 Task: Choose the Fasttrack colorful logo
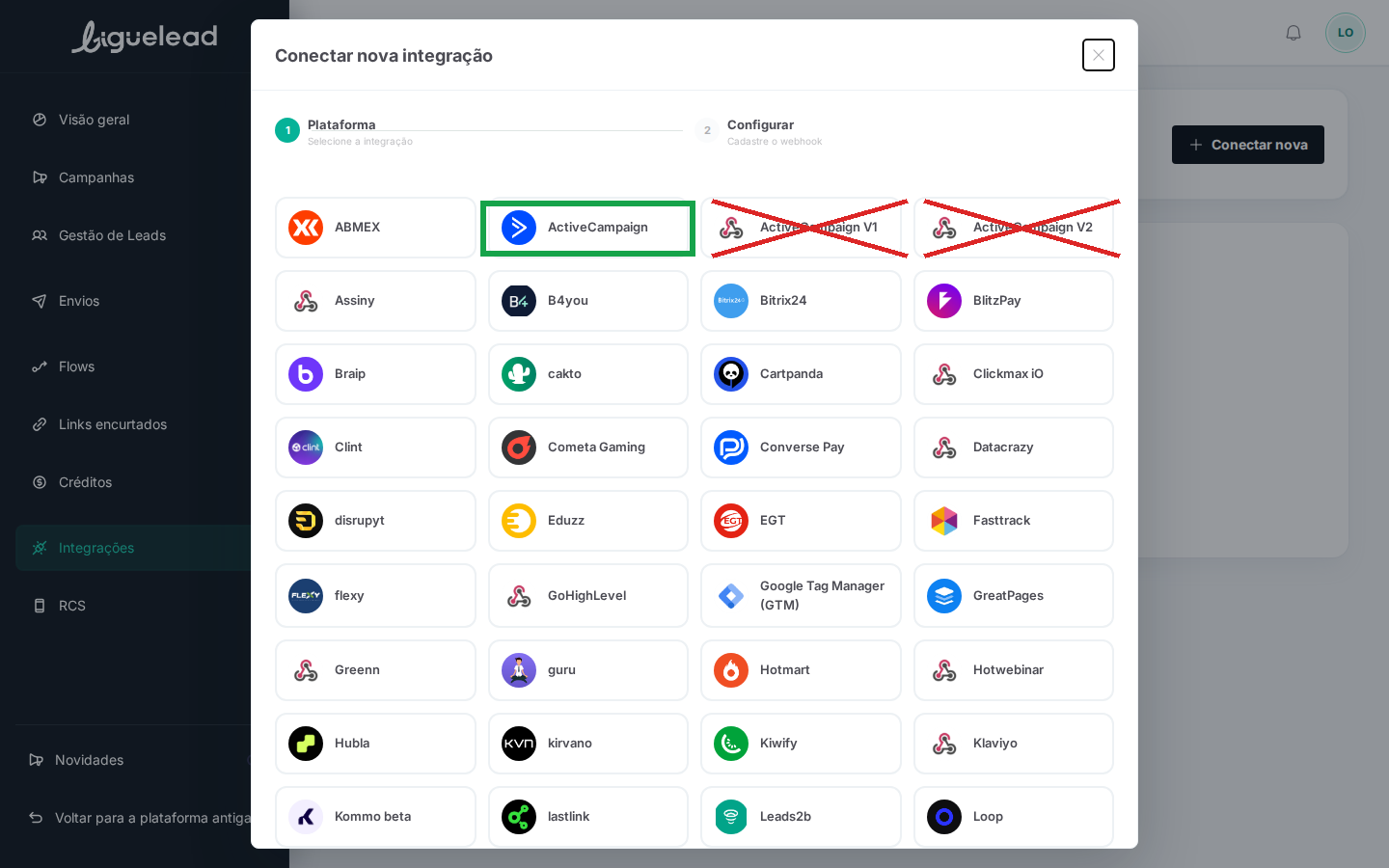[x=944, y=521]
